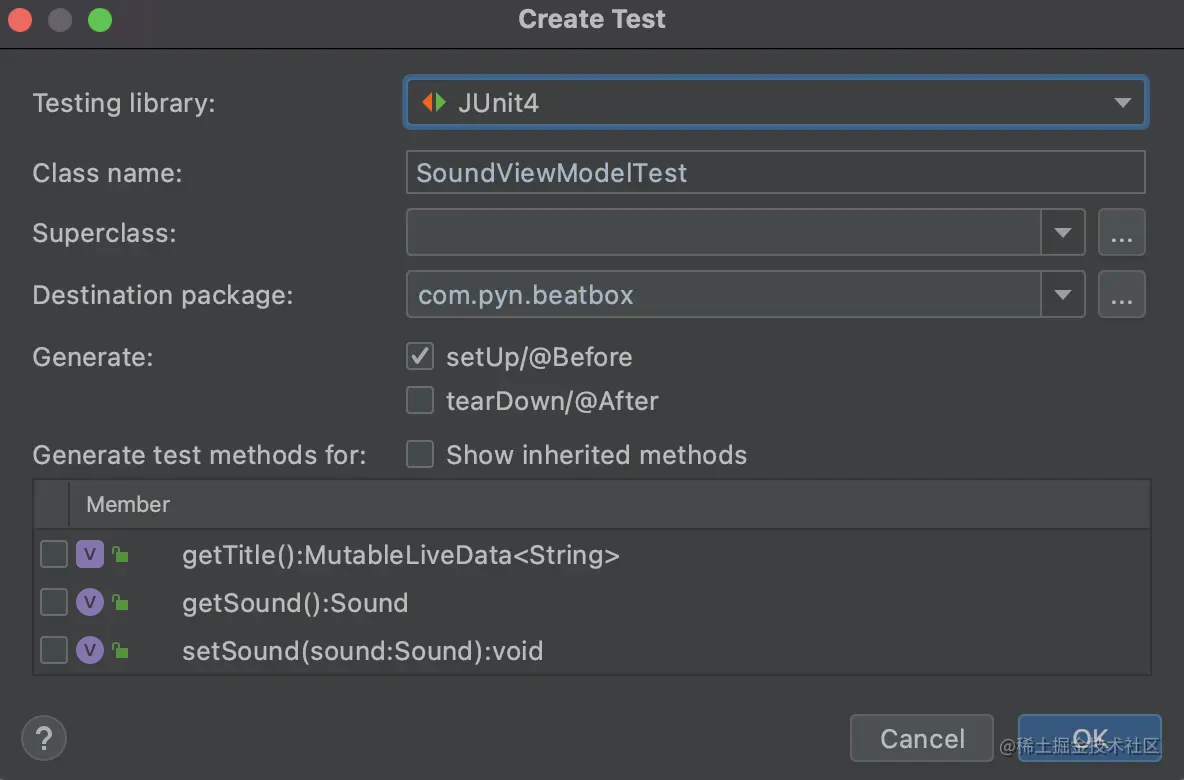Click the getSound property icon
This screenshot has height=780, width=1184.
pos(90,603)
